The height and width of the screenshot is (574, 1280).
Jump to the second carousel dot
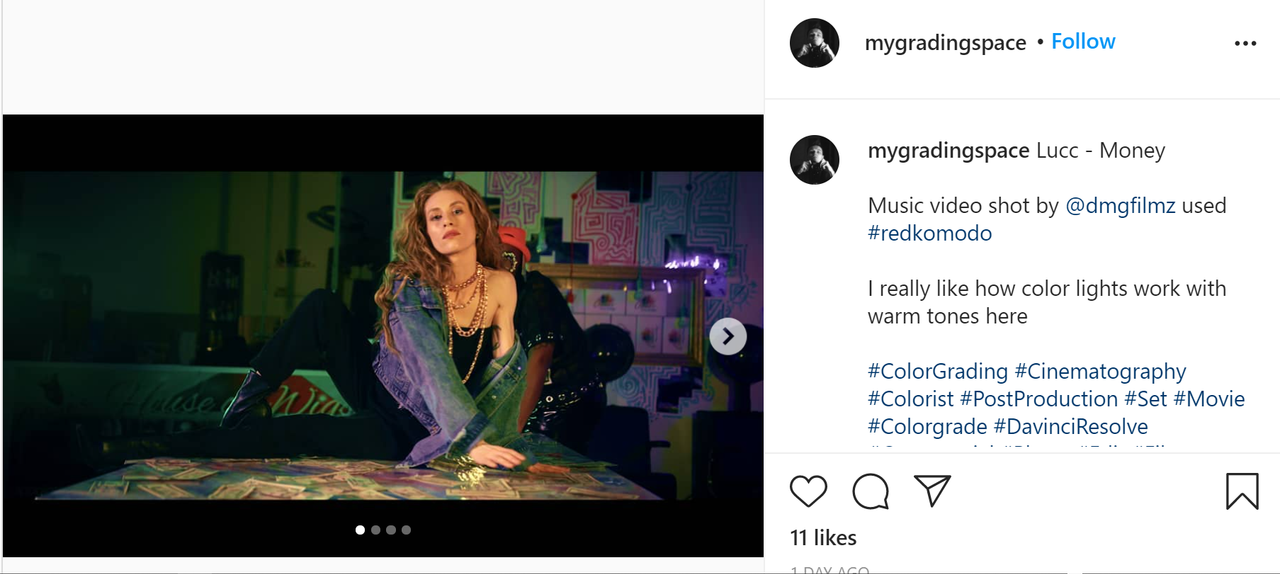(x=376, y=530)
